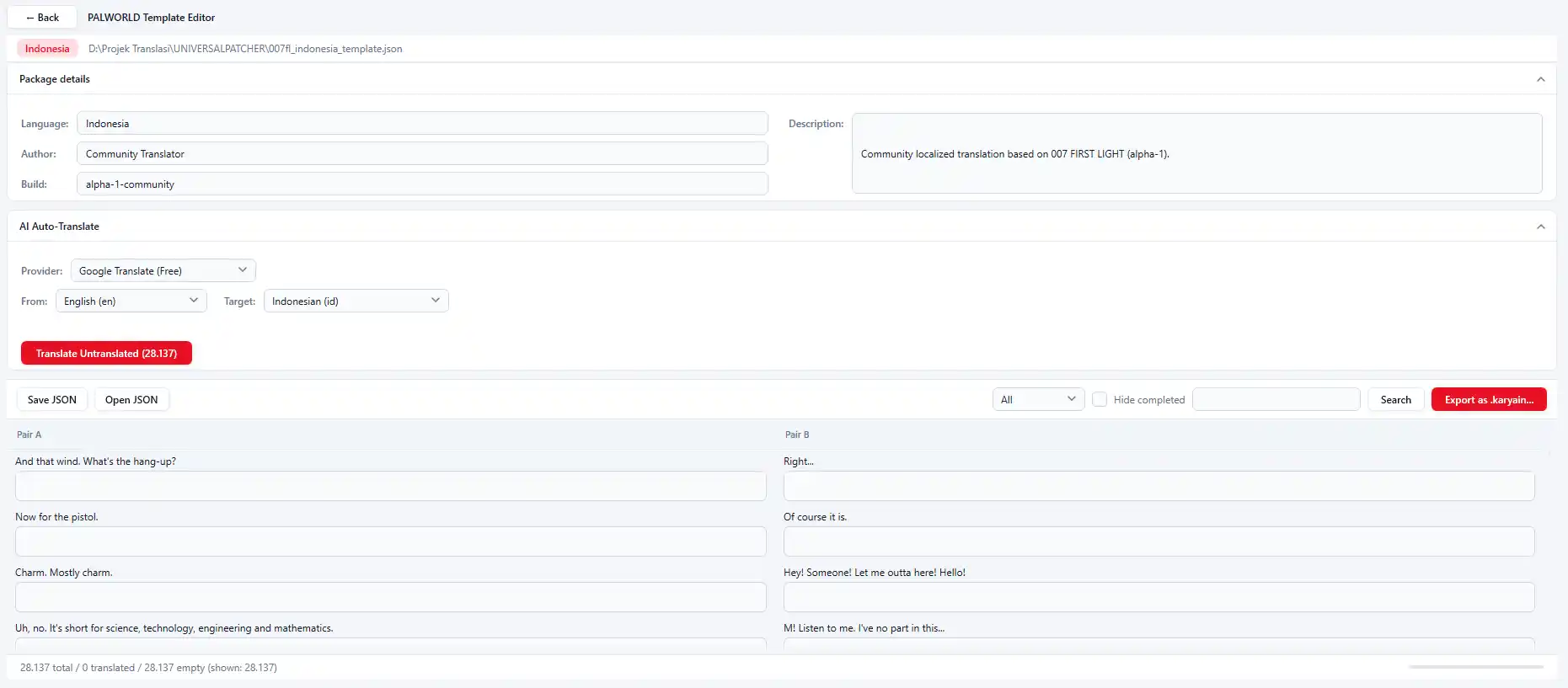Viewport: 1568px width, 688px height.
Task: Click translation box for 'Charm. Mostly charm.'
Action: (391, 598)
